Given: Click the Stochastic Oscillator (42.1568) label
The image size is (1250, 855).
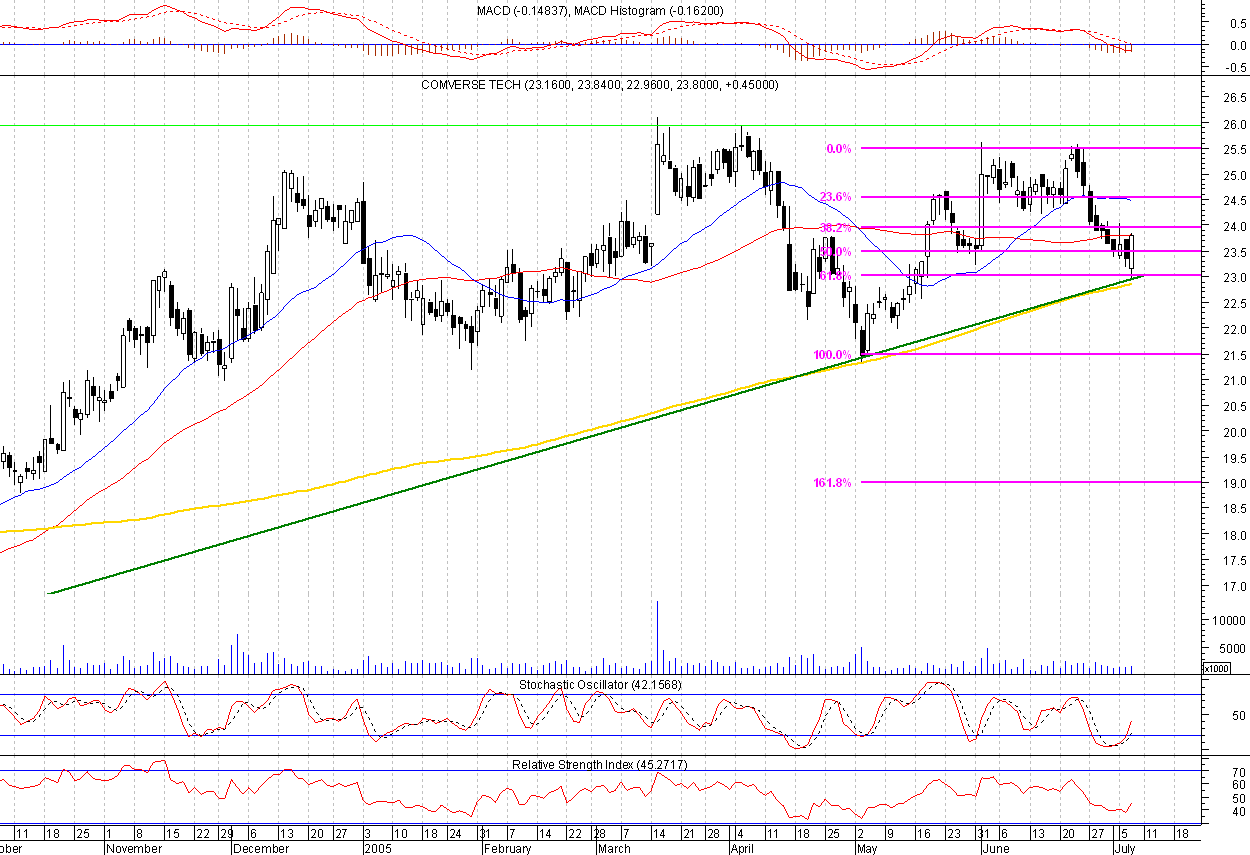Looking at the screenshot, I should pyautogui.click(x=600, y=684).
